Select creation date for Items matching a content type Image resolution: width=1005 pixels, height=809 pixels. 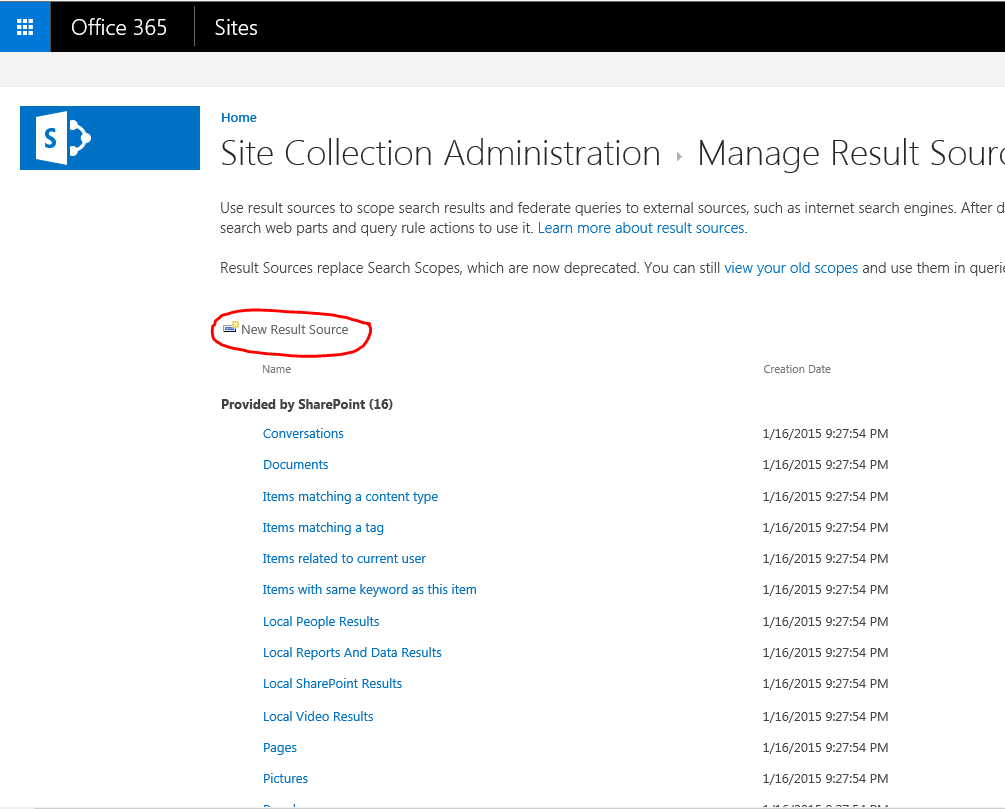(x=826, y=497)
